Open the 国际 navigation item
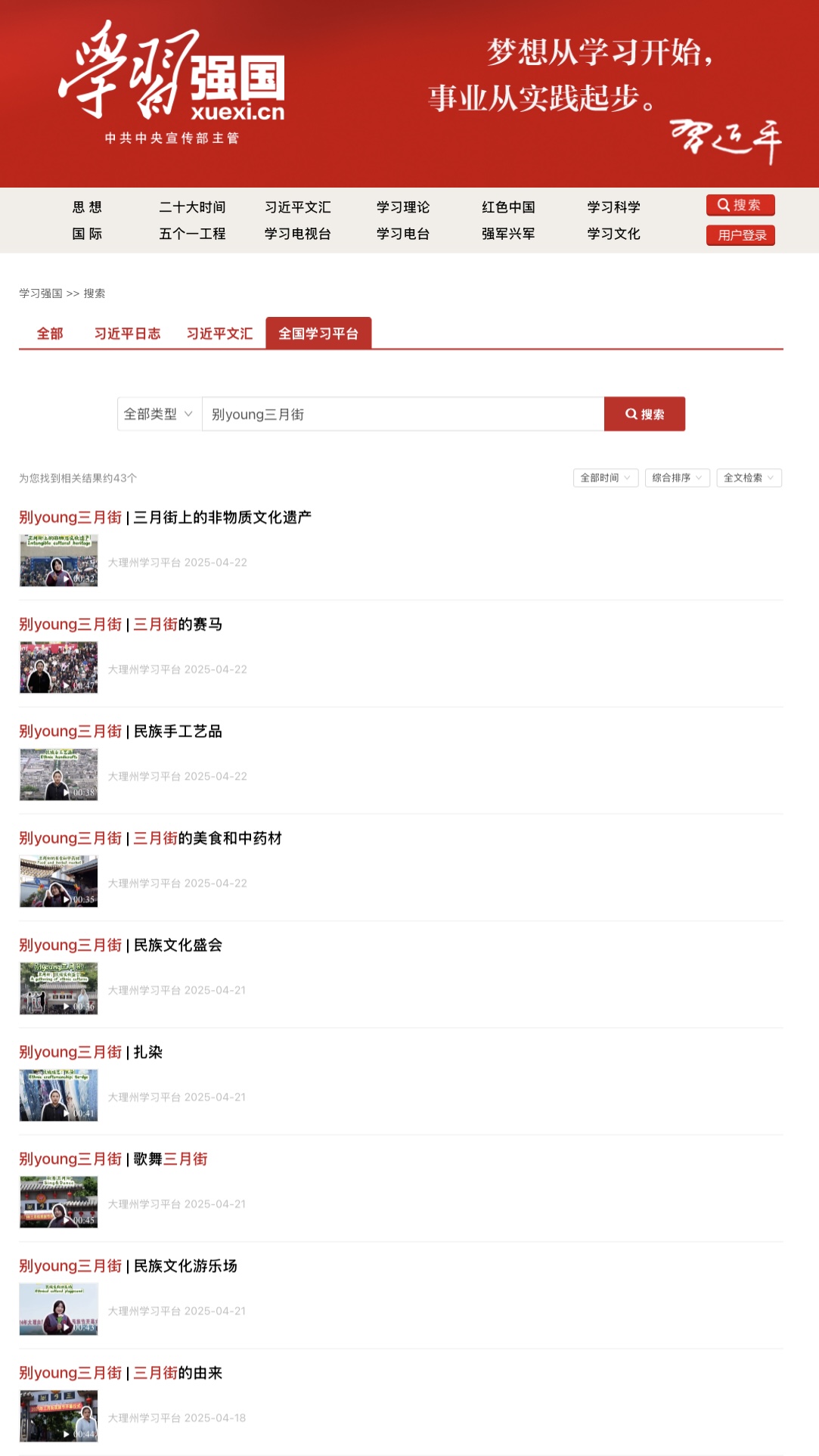 point(87,234)
